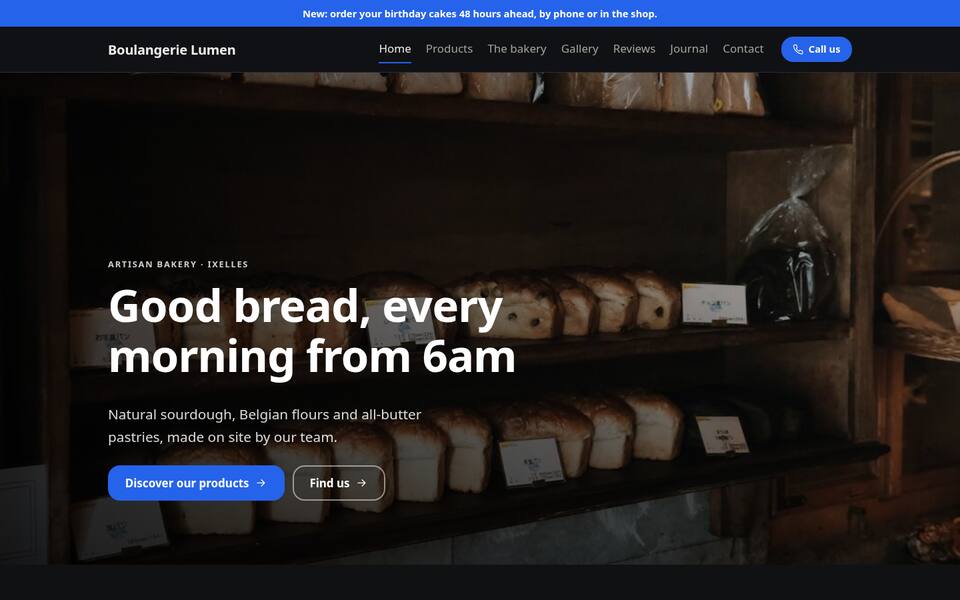The width and height of the screenshot is (960, 600).
Task: Navigate to the Journal page
Action: point(689,49)
